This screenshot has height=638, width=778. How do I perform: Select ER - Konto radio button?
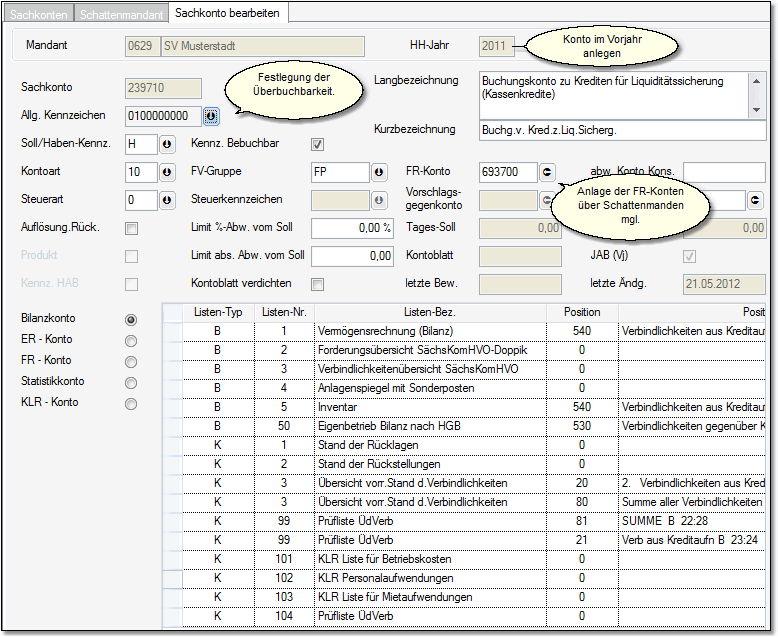coord(131,340)
